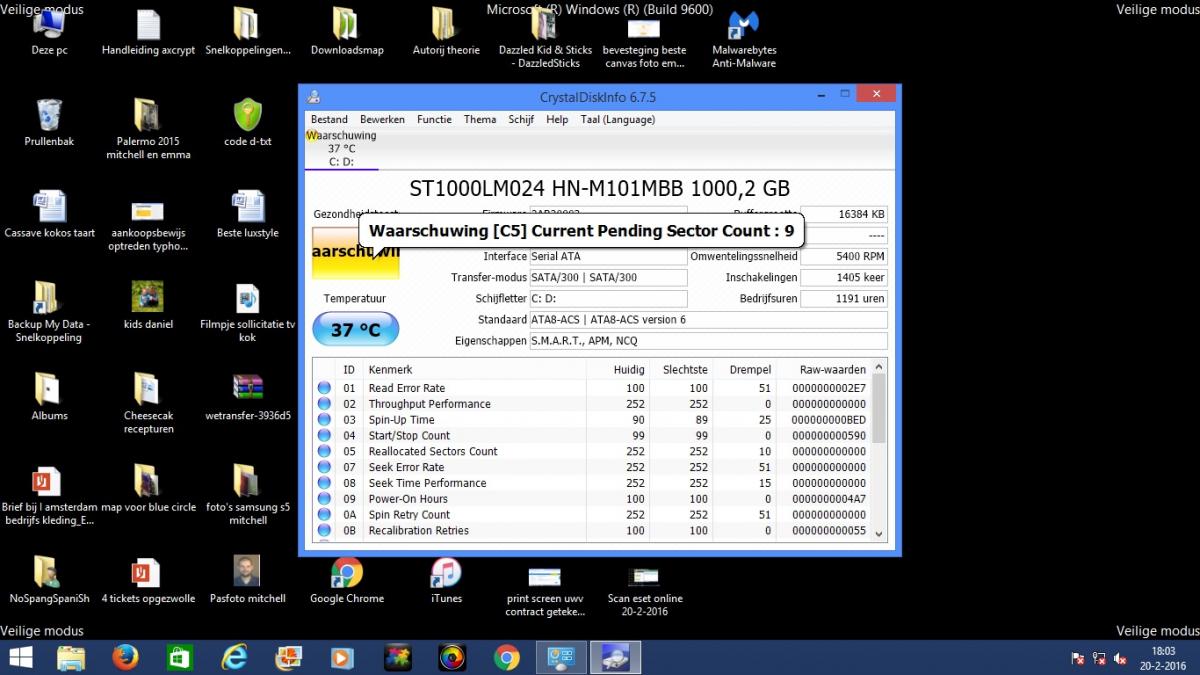1200x675 pixels.
Task: Click the raw value 0000000002E7
Action: click(829, 388)
